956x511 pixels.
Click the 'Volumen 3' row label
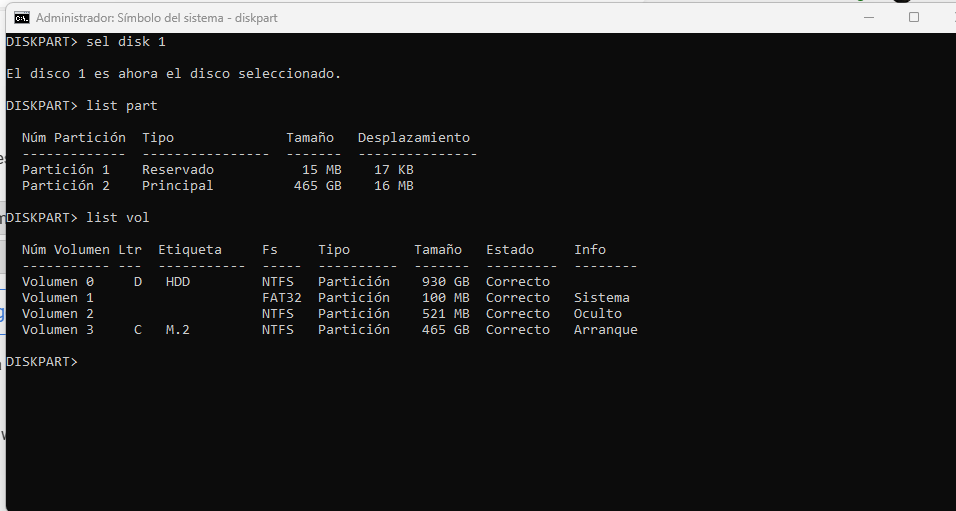click(x=58, y=329)
